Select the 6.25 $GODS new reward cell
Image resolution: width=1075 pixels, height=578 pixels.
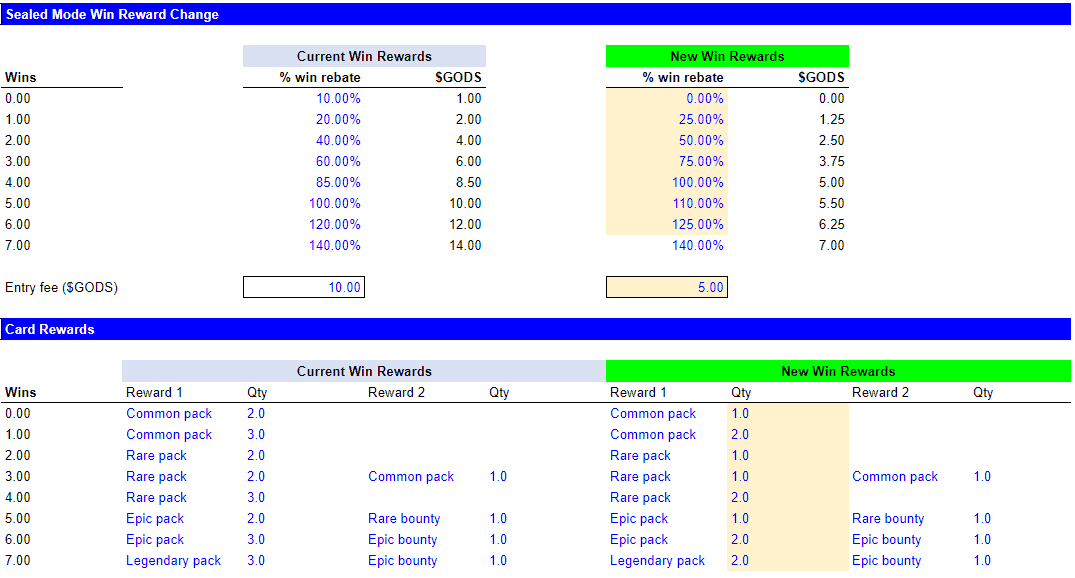point(830,224)
